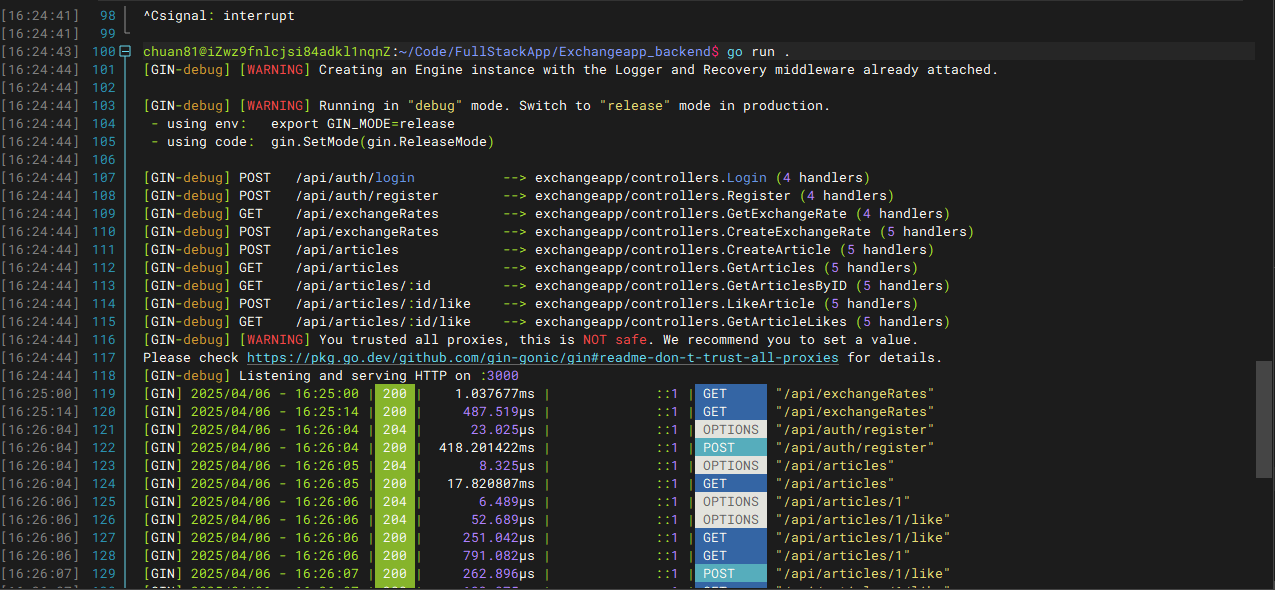Click the timestamp "[16:25:14]"
The width and height of the screenshot is (1275, 590).
click(x=40, y=412)
